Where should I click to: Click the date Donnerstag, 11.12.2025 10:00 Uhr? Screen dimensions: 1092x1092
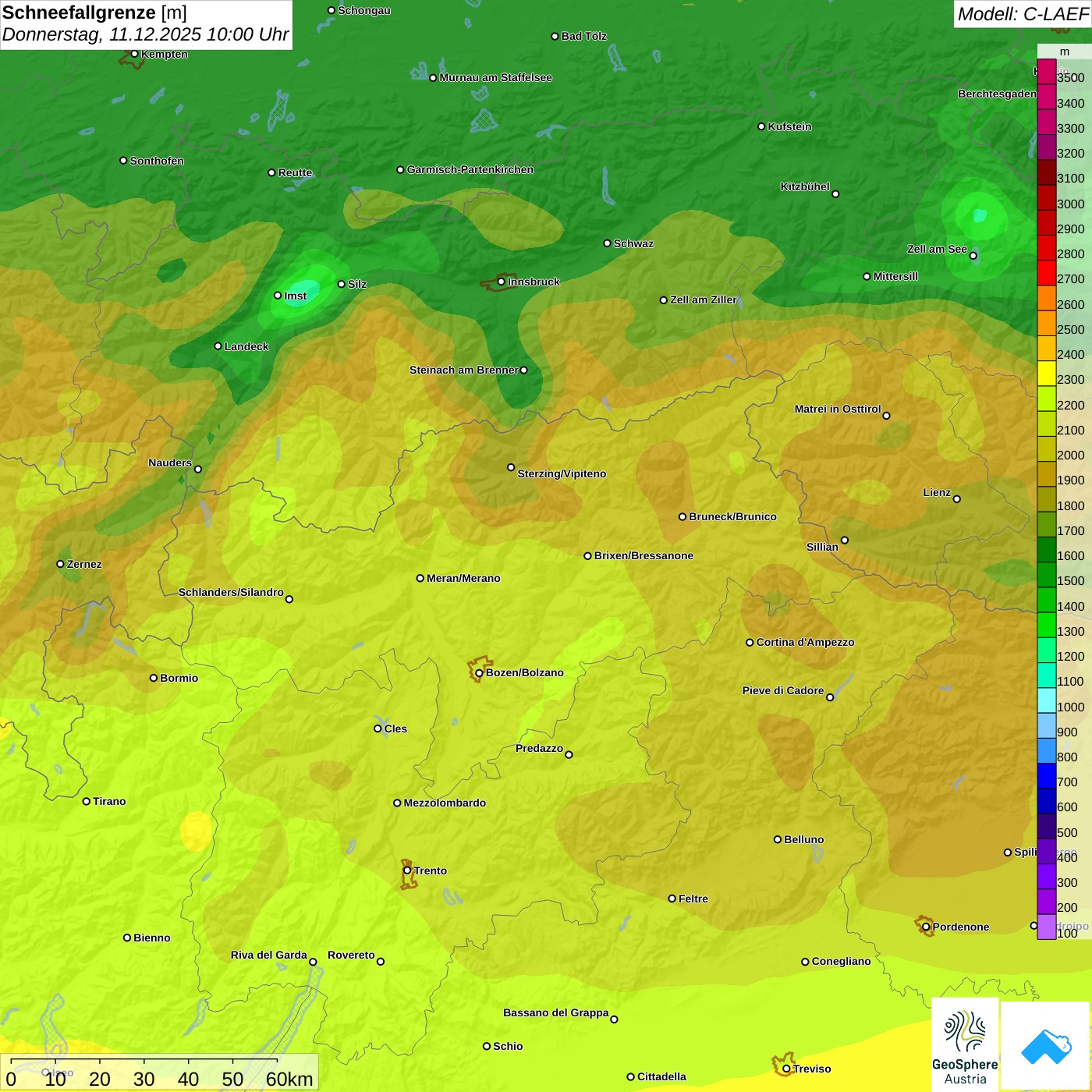point(146,35)
